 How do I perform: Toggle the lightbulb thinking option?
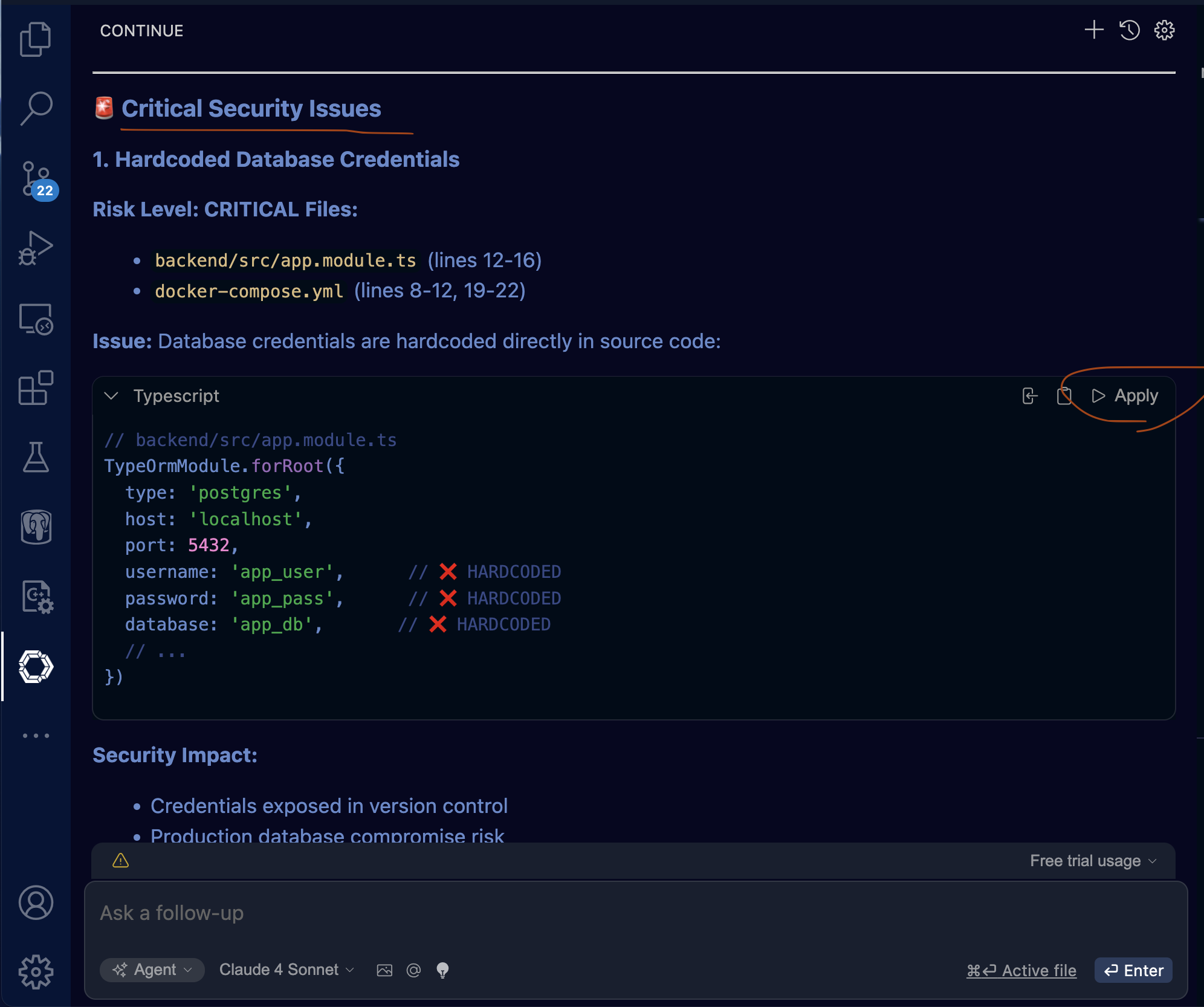(x=442, y=970)
